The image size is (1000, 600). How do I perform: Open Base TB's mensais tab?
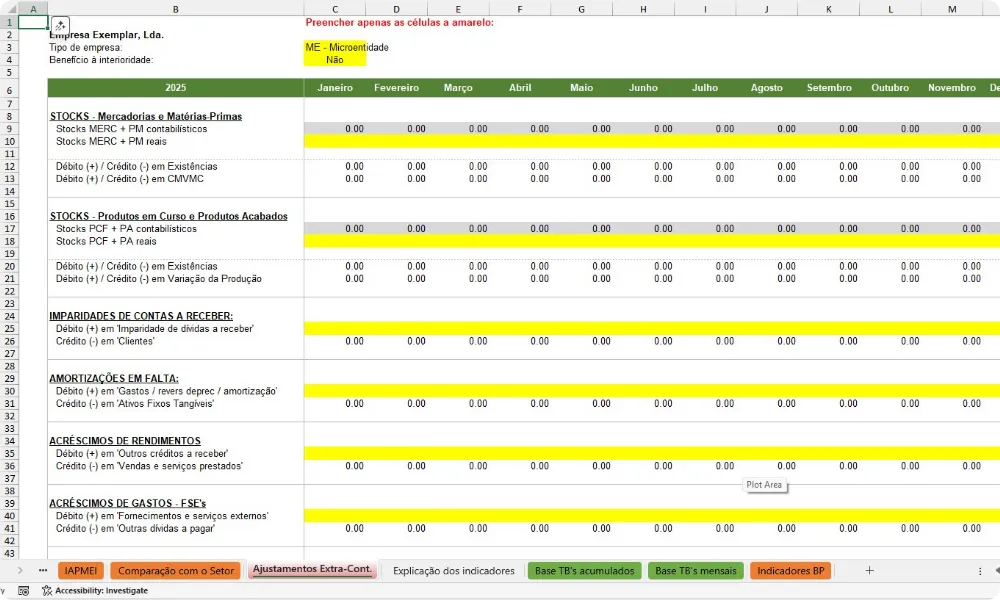[x=696, y=571]
